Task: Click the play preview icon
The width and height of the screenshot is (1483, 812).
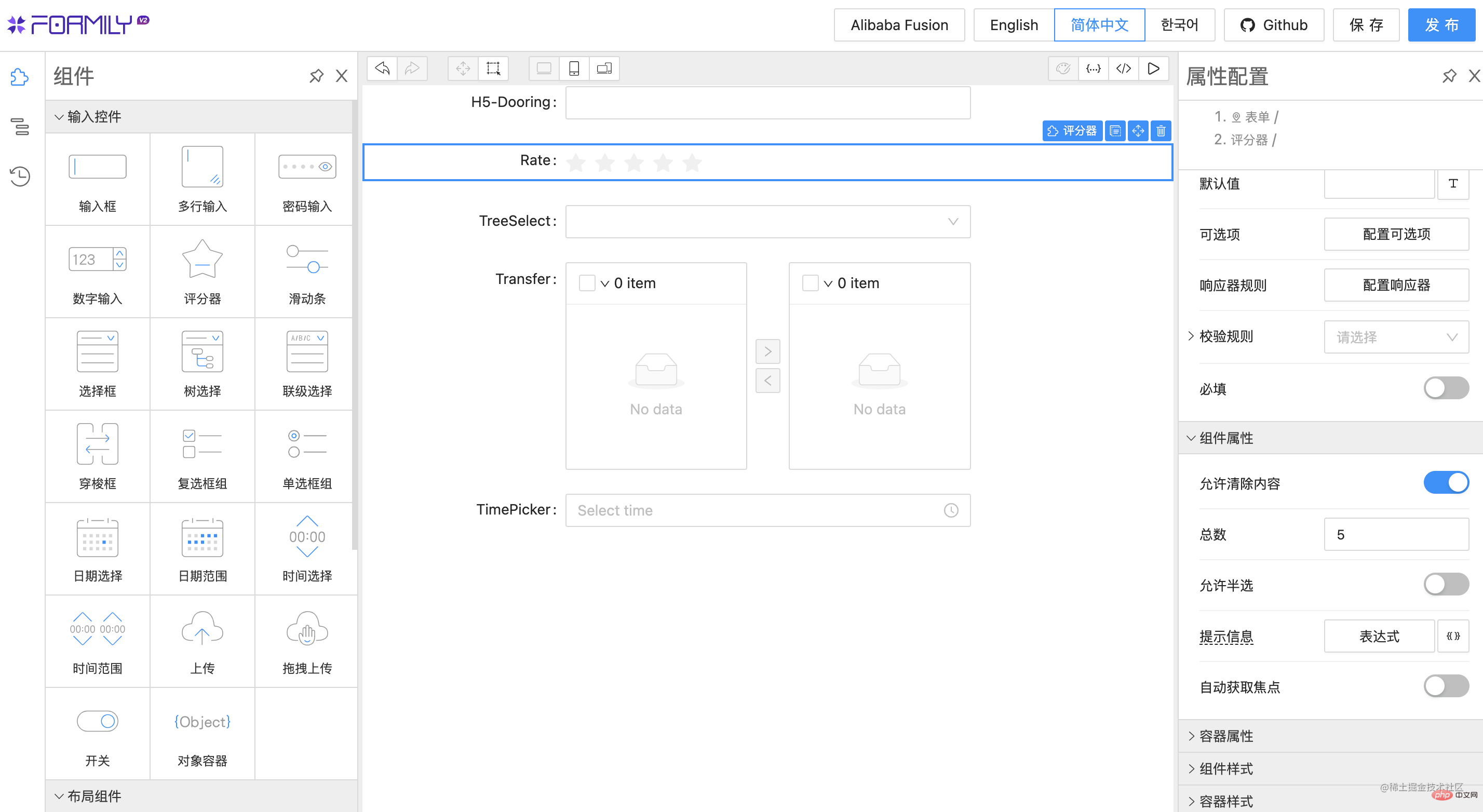Action: point(1154,69)
